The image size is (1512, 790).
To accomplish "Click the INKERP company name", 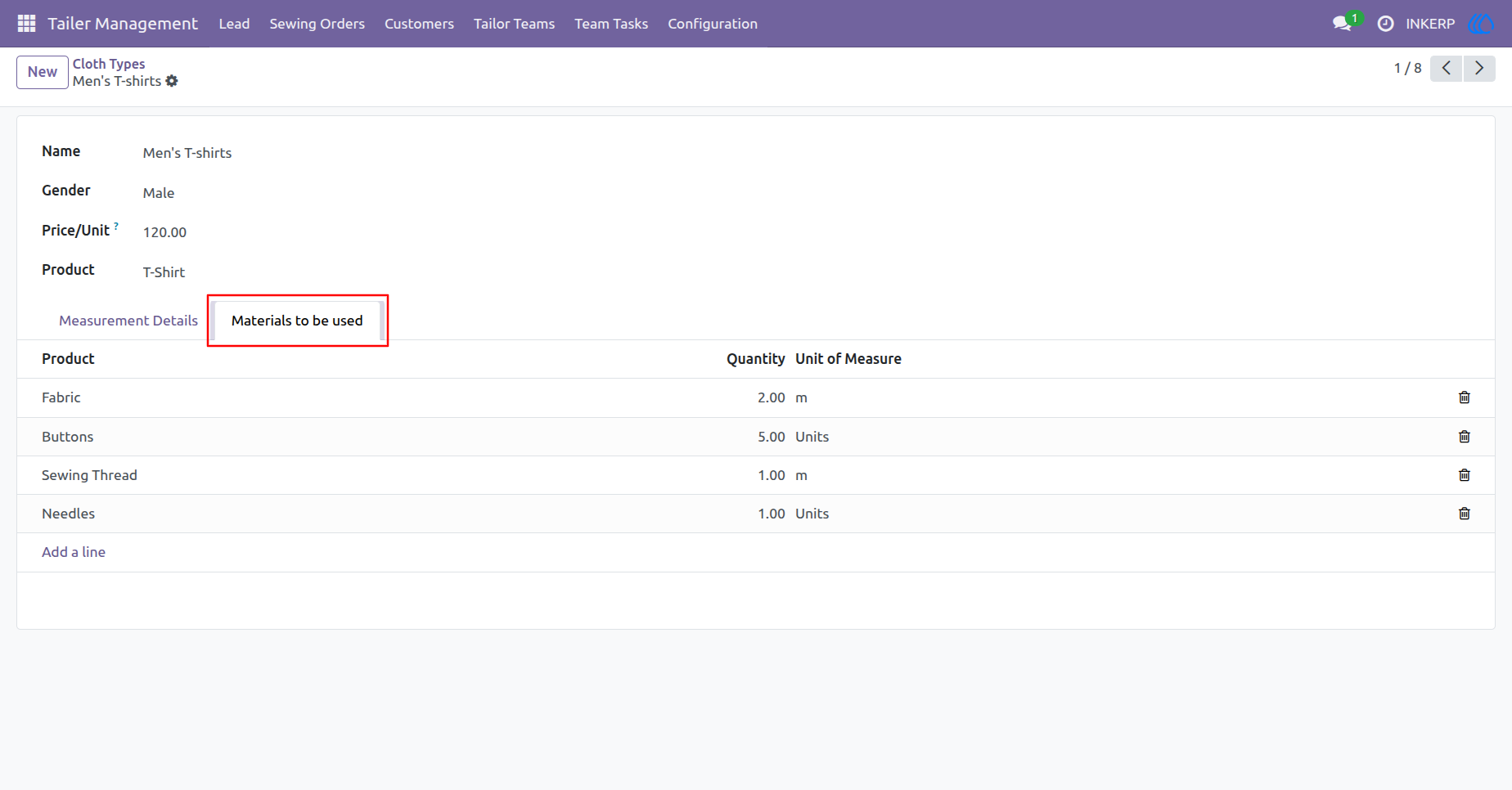I will [1430, 24].
